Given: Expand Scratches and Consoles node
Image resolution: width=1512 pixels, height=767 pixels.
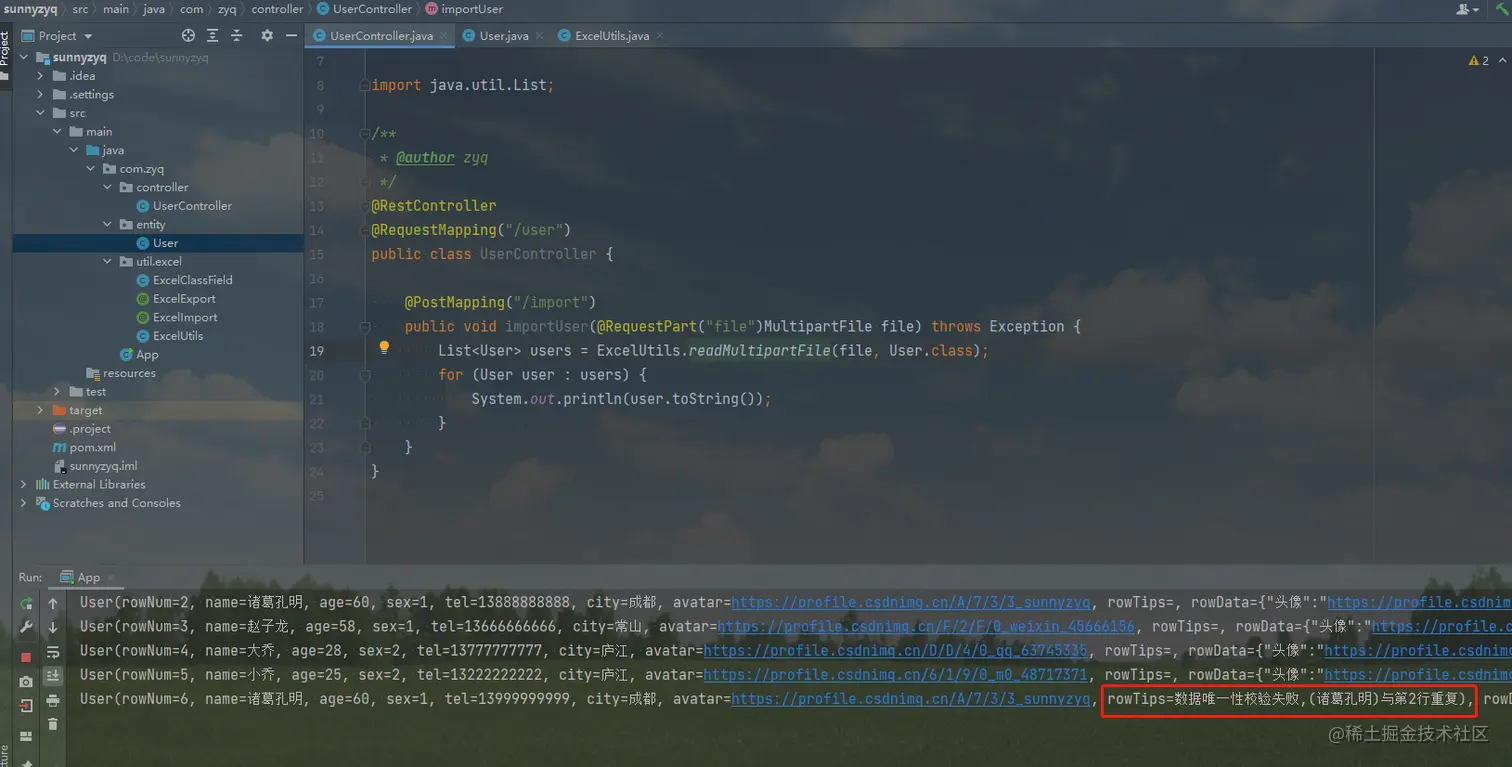Looking at the screenshot, I should (24, 503).
